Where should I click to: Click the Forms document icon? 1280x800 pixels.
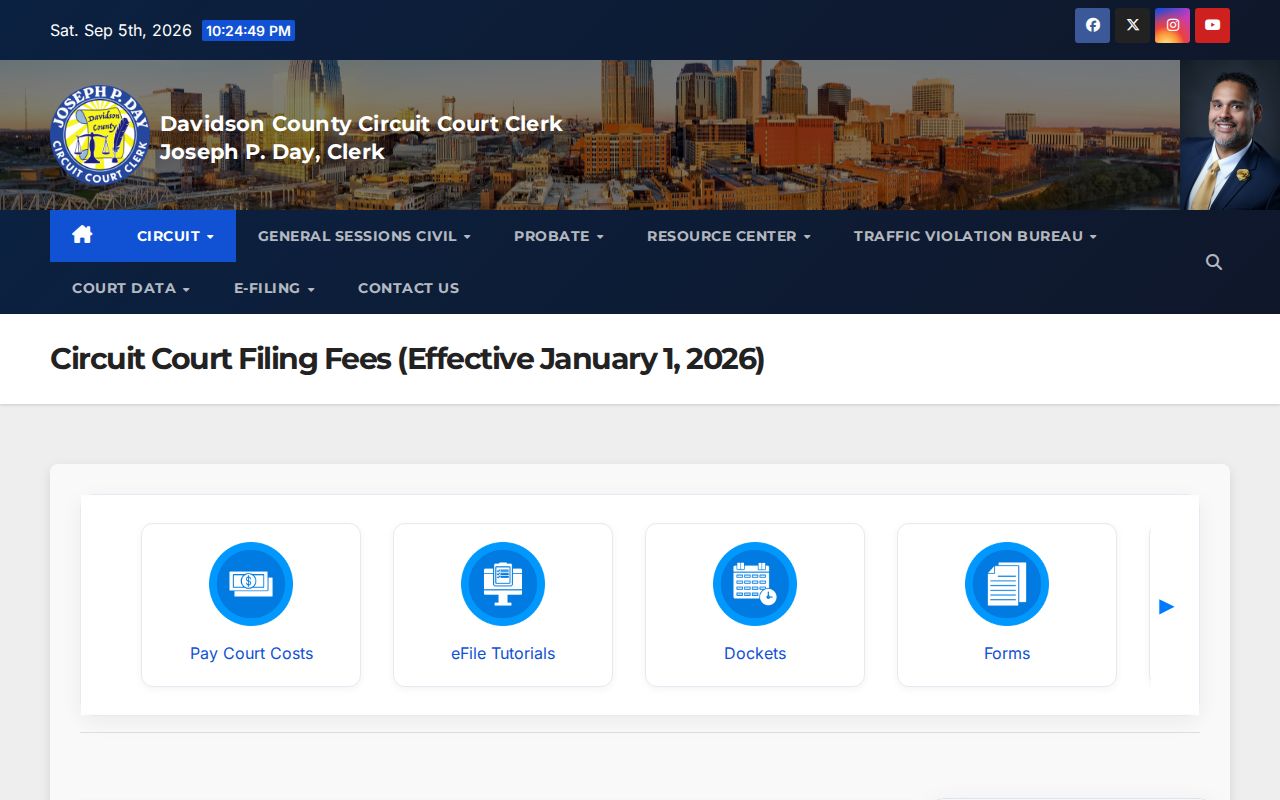tap(1007, 584)
